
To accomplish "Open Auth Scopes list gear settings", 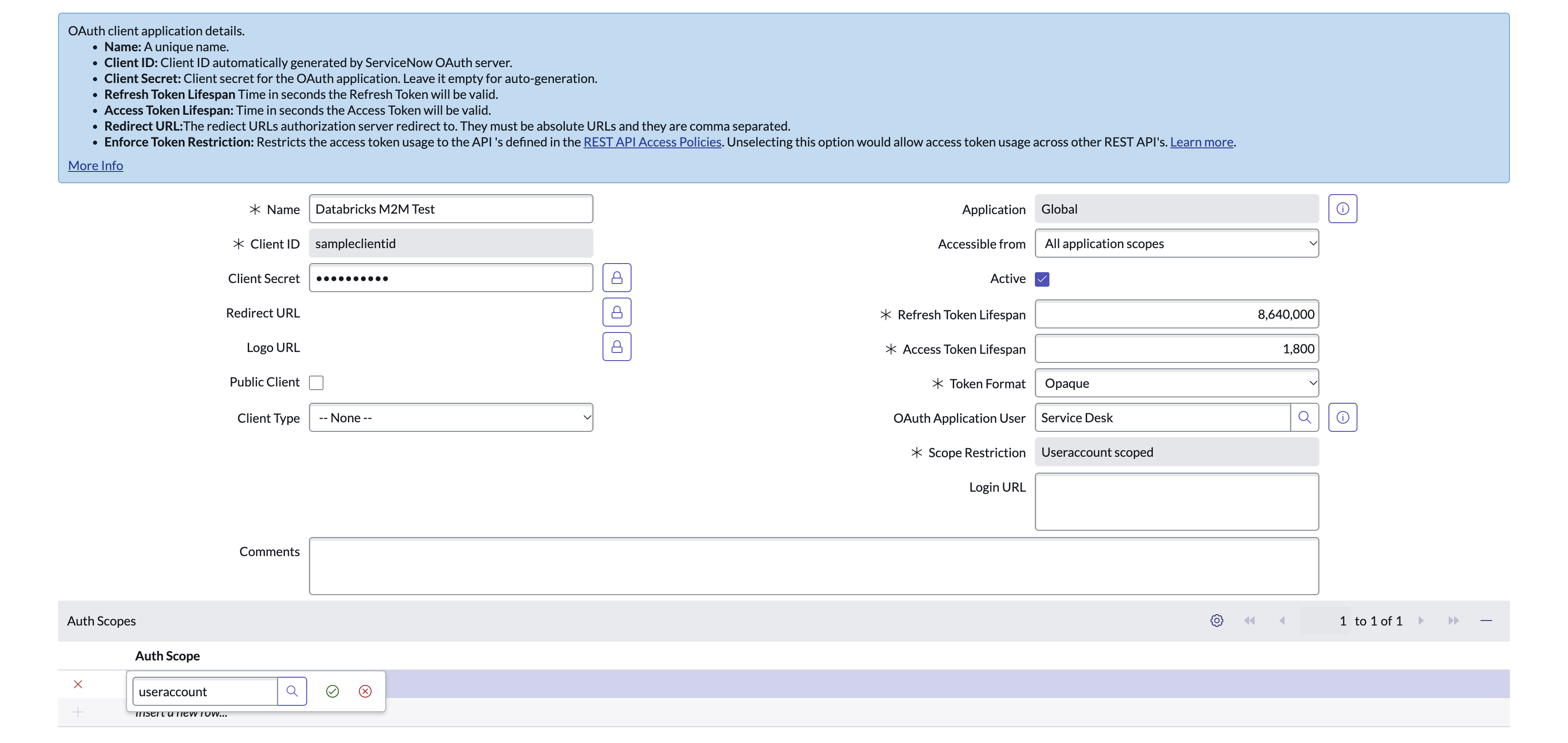I will pyautogui.click(x=1216, y=621).
